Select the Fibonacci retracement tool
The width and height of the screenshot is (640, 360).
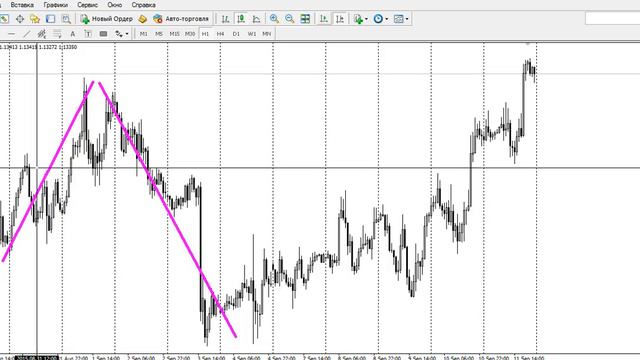click(57, 34)
